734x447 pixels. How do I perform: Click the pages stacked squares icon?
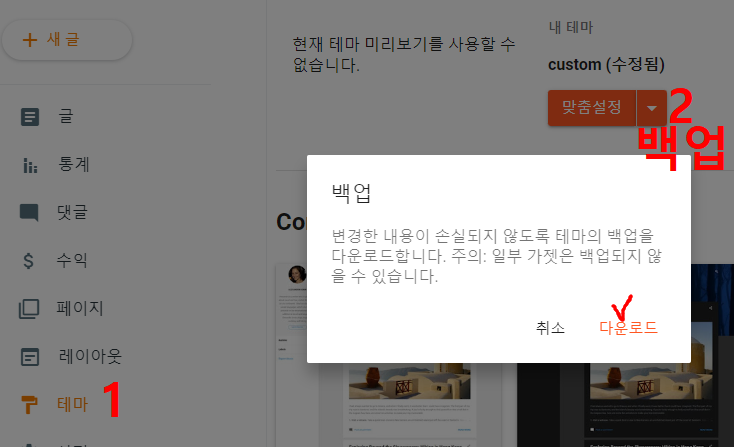tap(29, 309)
